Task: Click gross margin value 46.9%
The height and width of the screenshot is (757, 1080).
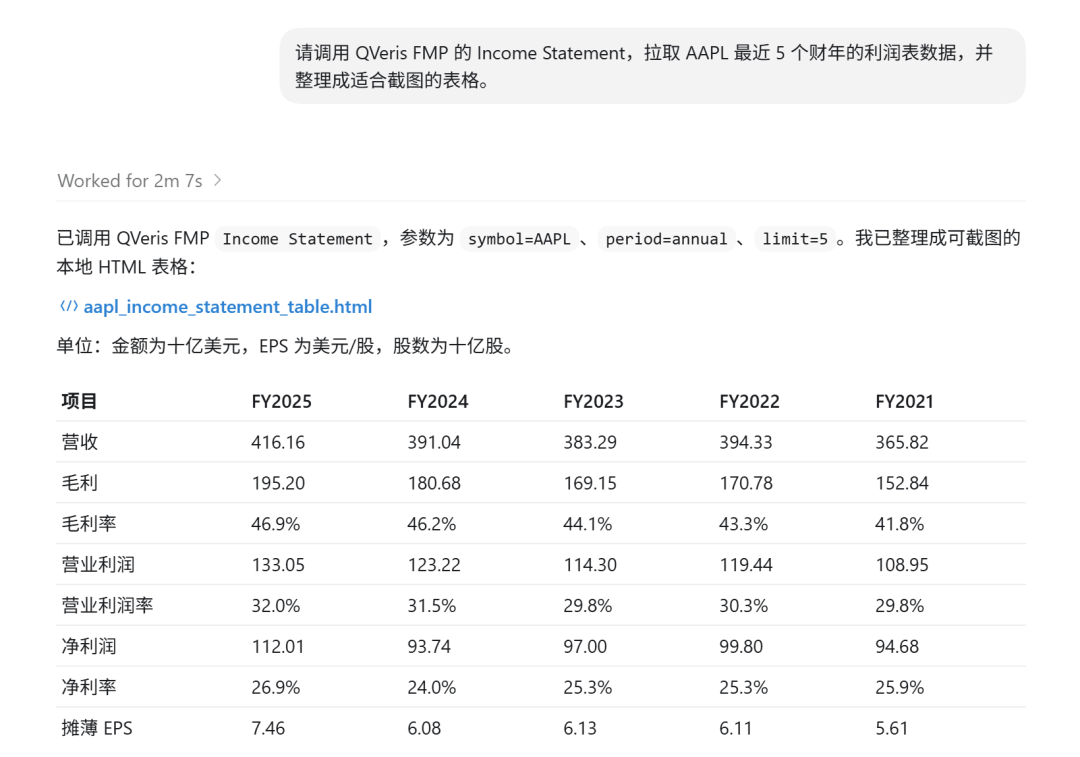Action: coord(276,524)
